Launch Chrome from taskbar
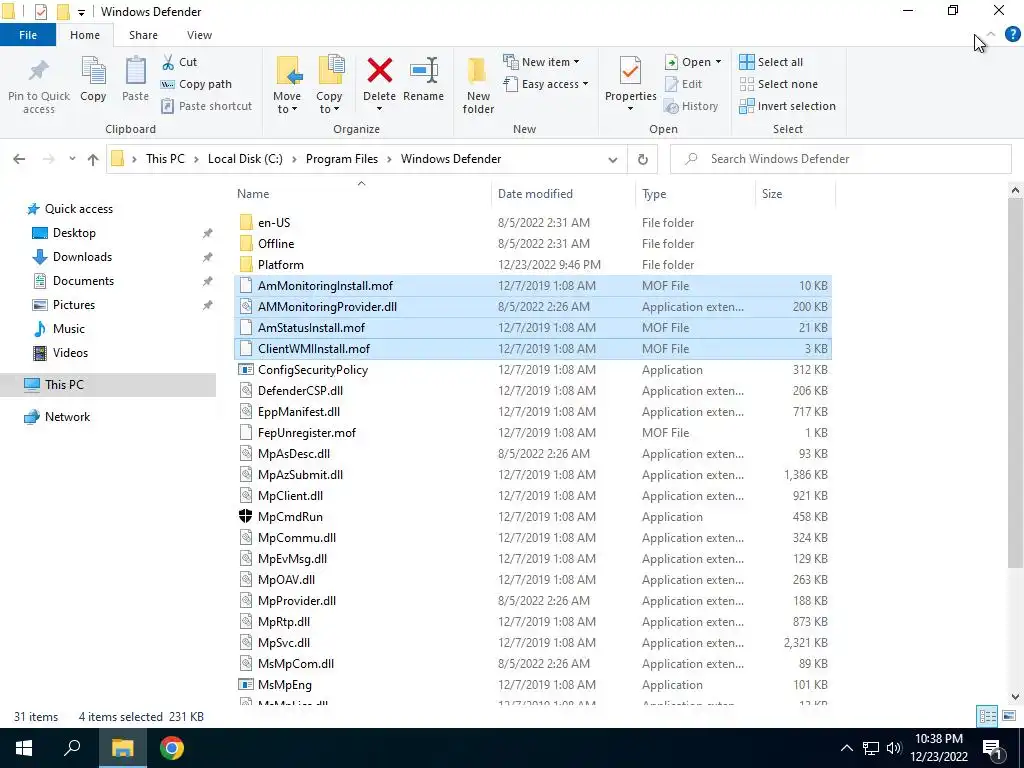 [x=172, y=748]
